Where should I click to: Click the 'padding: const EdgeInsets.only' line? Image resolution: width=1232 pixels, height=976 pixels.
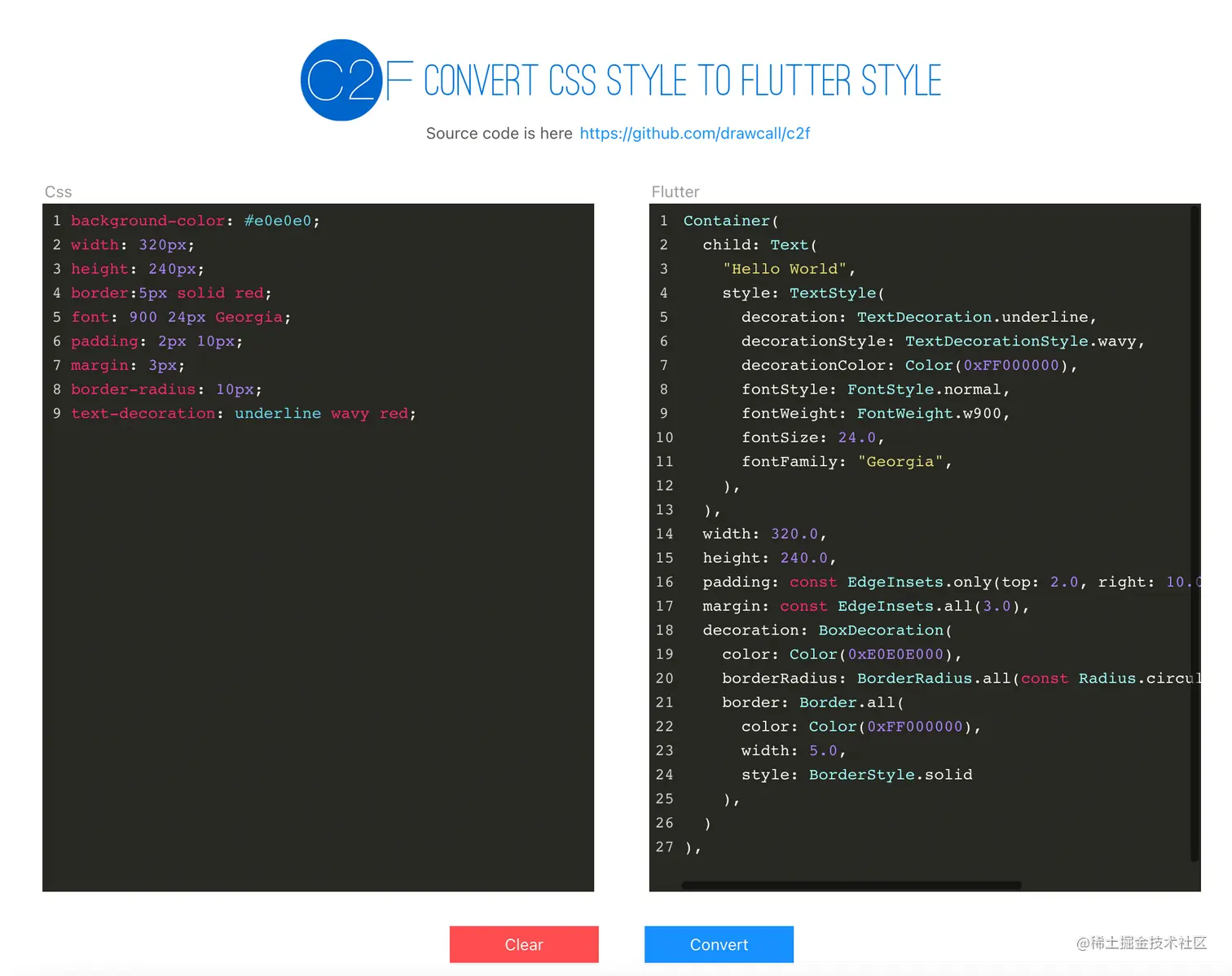pyautogui.click(x=951, y=583)
